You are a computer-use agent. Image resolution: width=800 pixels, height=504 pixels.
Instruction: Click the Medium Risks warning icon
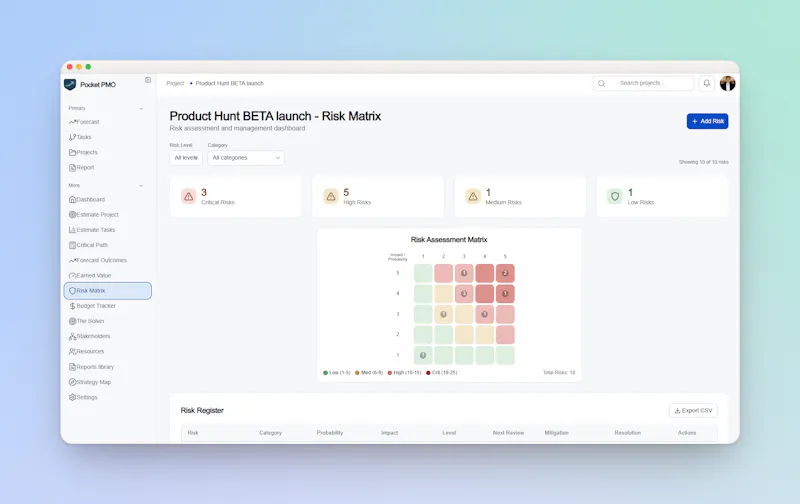tap(473, 196)
